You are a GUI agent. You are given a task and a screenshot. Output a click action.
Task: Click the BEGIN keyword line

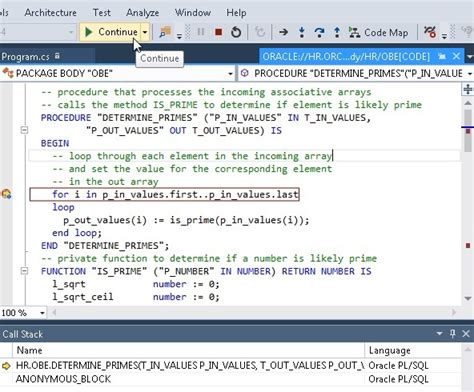(x=55, y=143)
